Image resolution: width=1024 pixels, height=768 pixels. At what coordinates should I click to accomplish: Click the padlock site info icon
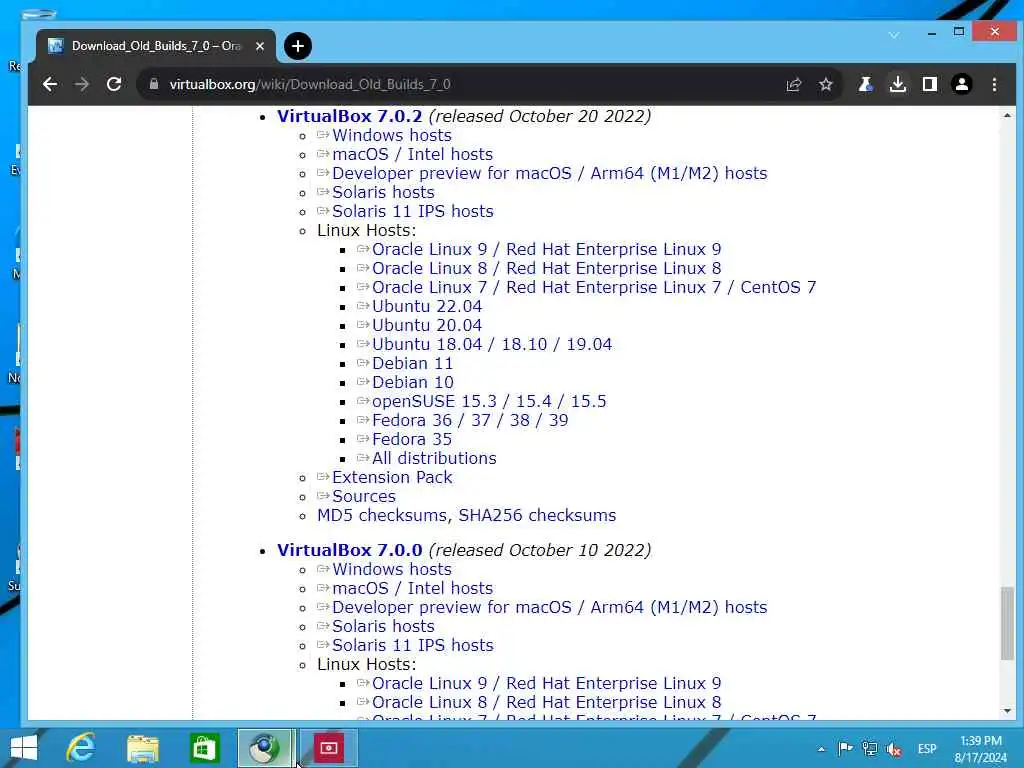[x=154, y=84]
